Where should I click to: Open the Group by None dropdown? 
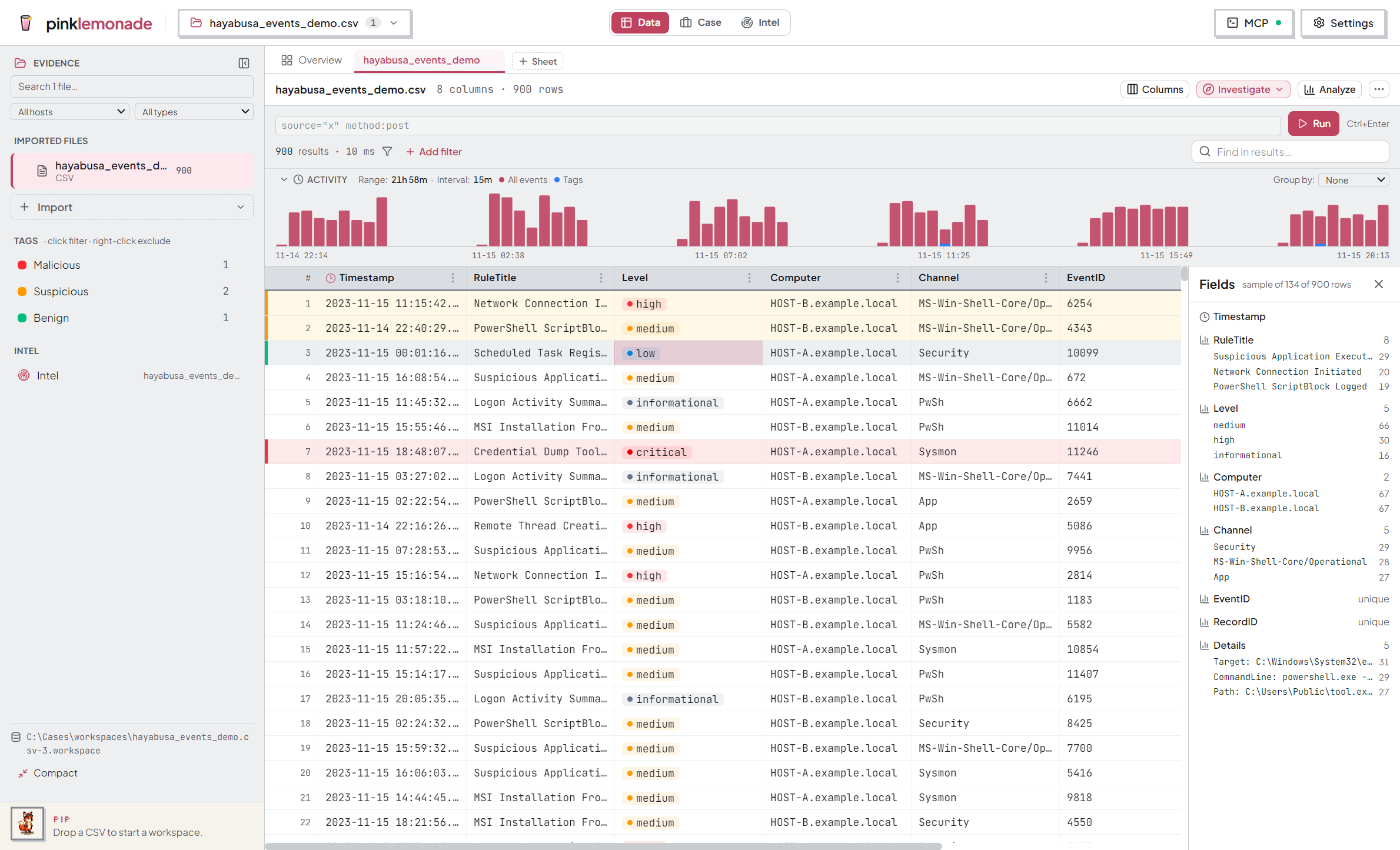[1354, 180]
